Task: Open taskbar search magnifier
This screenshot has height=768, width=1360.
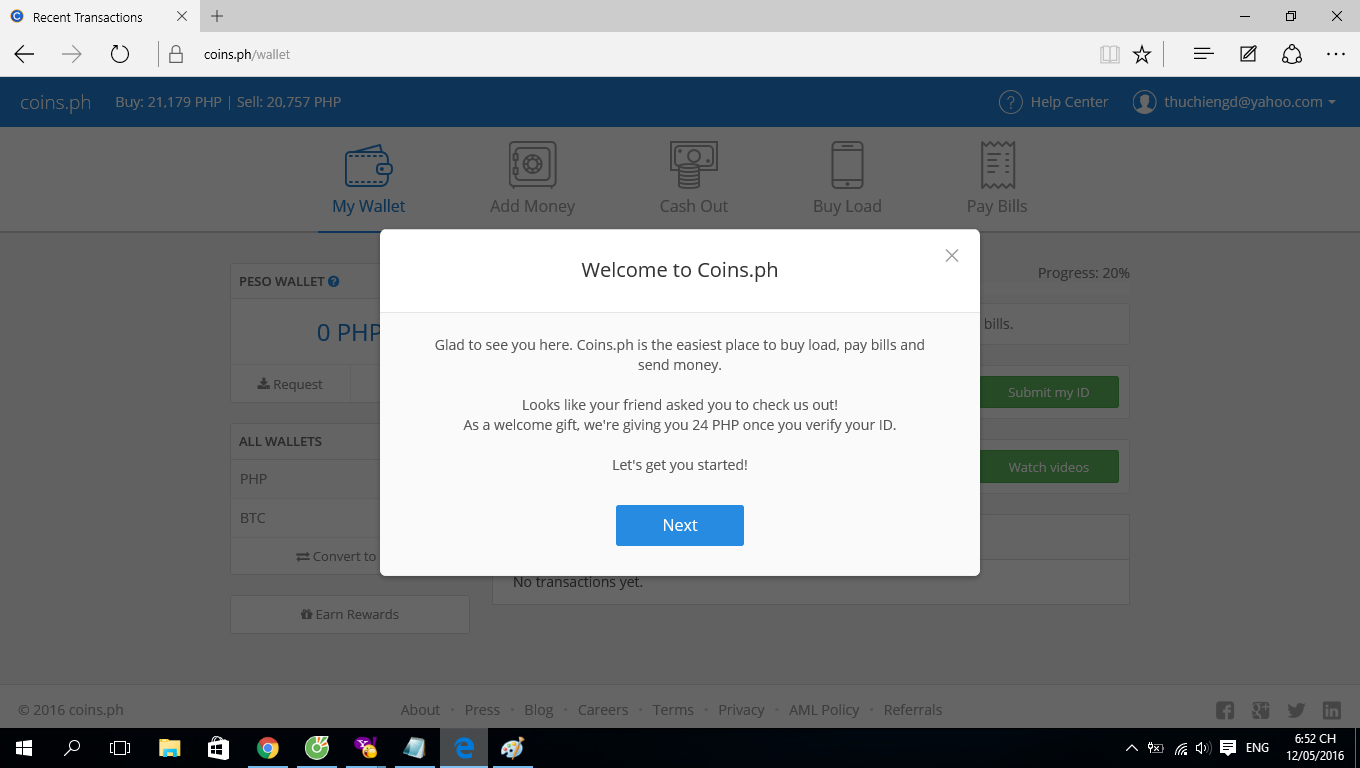Action: (72, 747)
